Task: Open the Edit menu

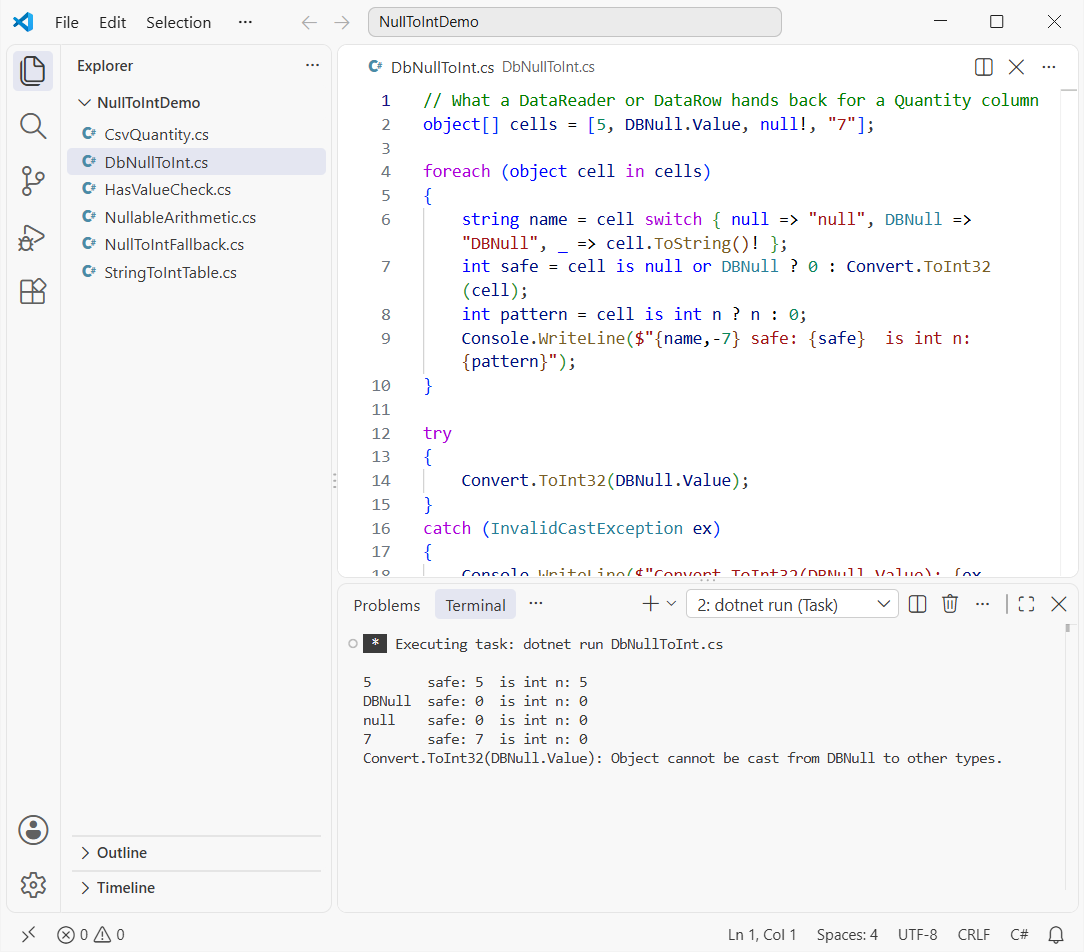Action: 112,22
